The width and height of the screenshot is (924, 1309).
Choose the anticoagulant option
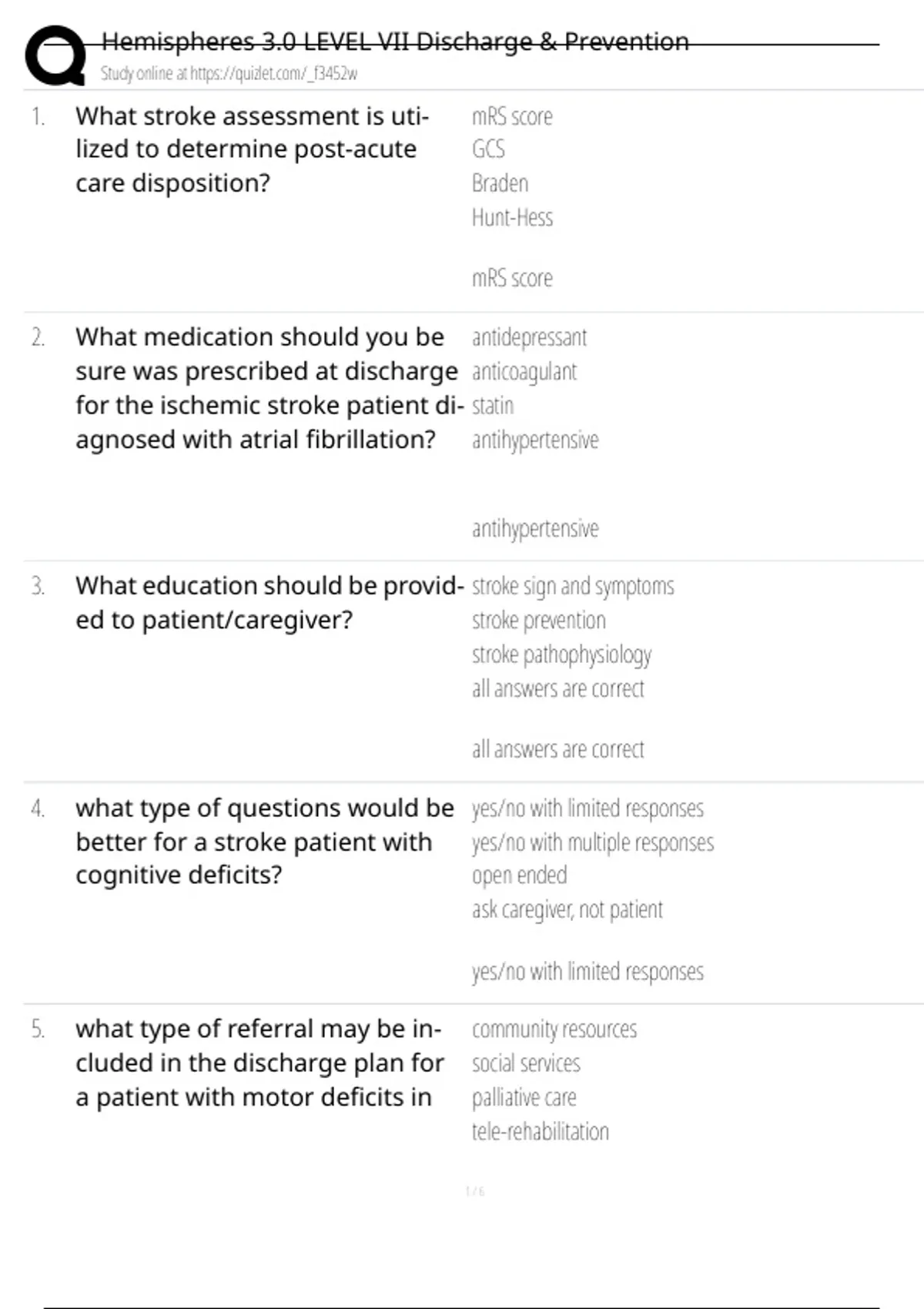[x=524, y=372]
